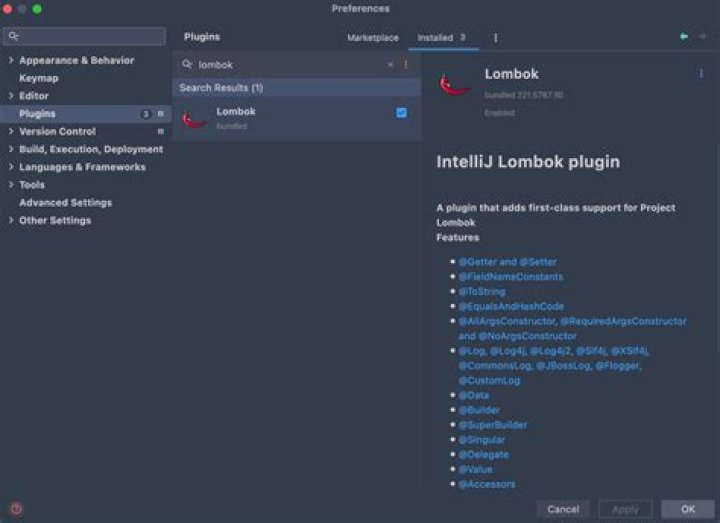720x523 pixels.
Task: Open the @ToString link
Action: click(482, 292)
